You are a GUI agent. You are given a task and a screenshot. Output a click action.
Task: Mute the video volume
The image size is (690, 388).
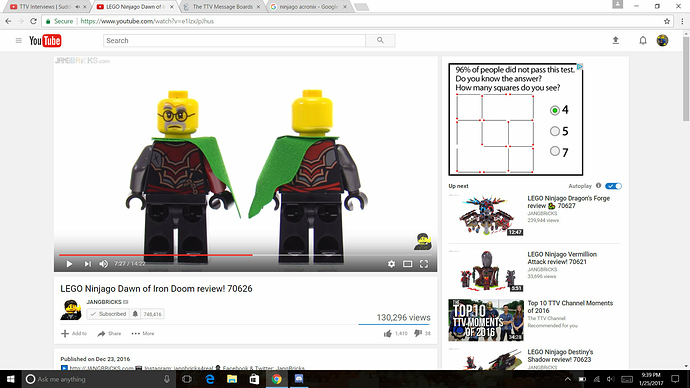click(103, 264)
